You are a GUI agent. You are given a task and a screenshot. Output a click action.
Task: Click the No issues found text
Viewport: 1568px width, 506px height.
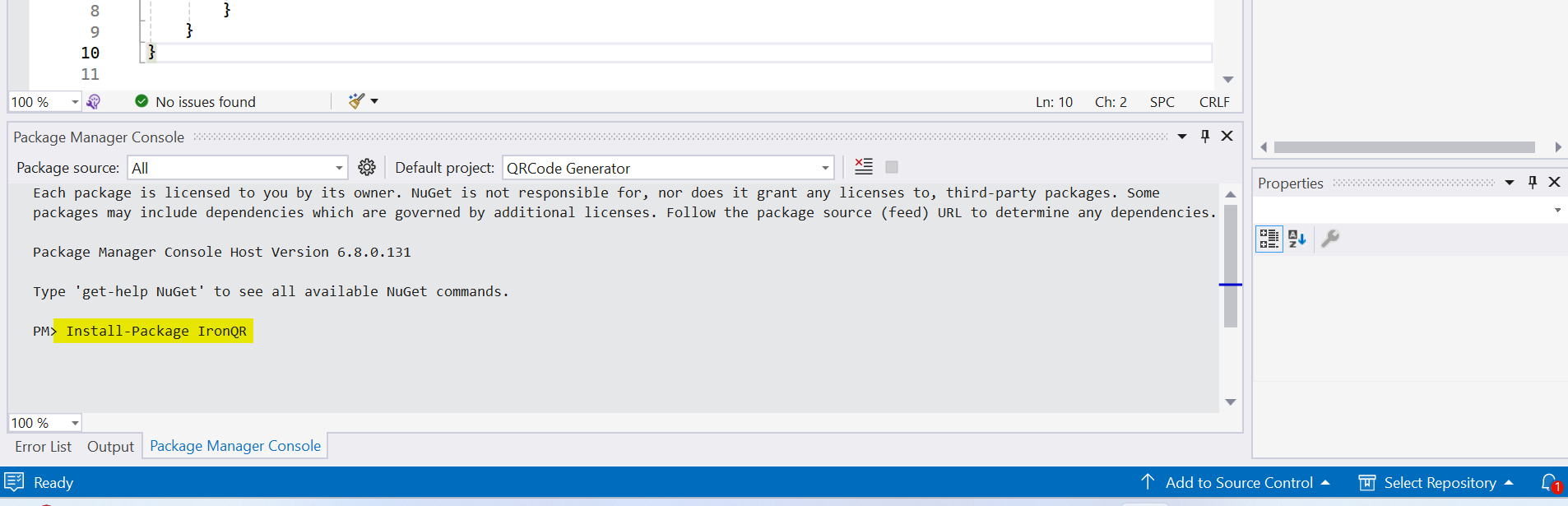pos(206,102)
